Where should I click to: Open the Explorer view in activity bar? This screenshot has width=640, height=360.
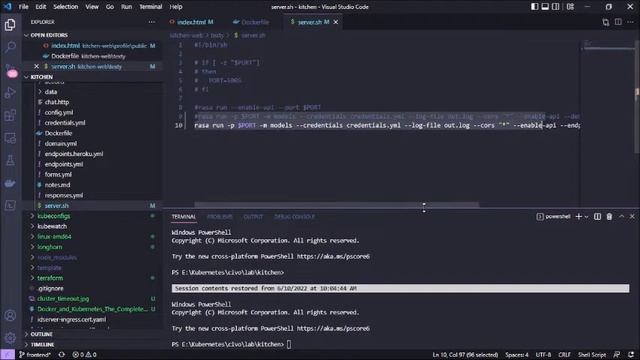(x=10, y=25)
